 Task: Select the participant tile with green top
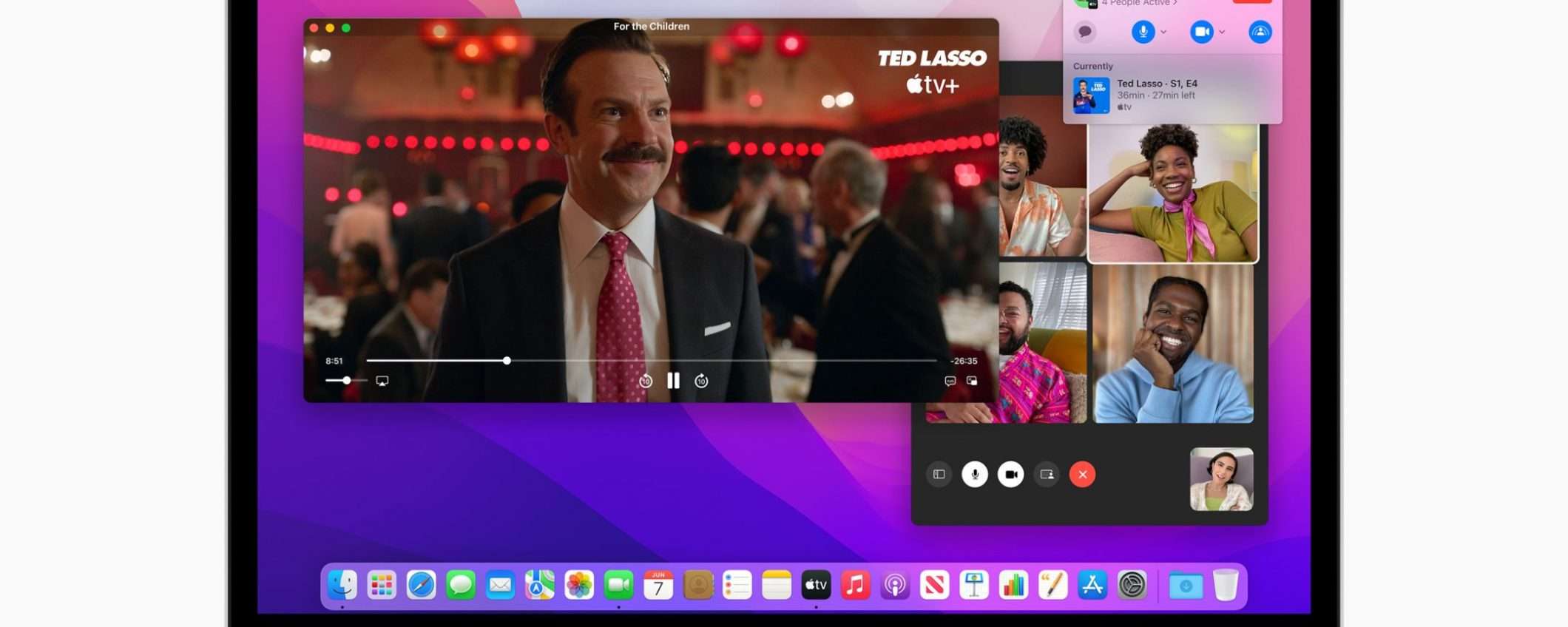1173,192
